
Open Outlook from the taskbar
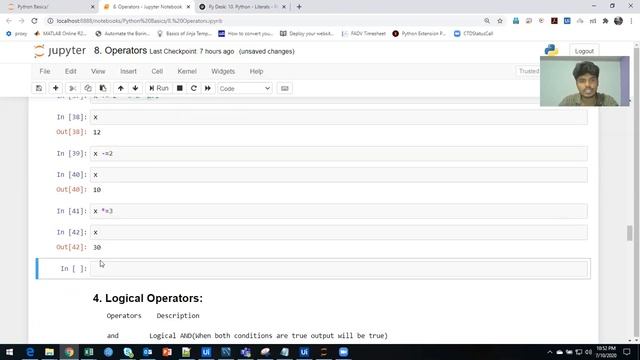(147, 352)
